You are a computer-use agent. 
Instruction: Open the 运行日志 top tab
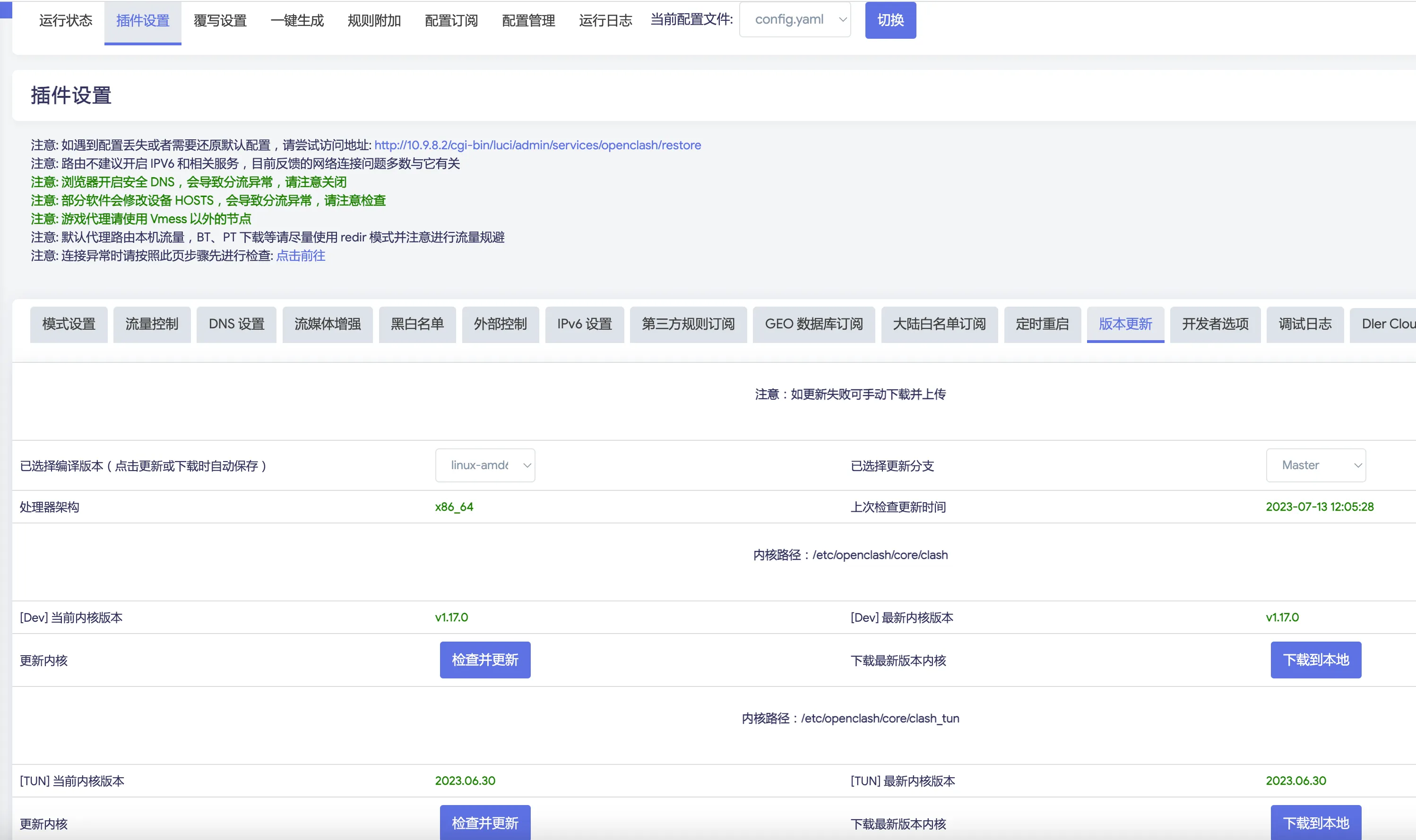(605, 21)
